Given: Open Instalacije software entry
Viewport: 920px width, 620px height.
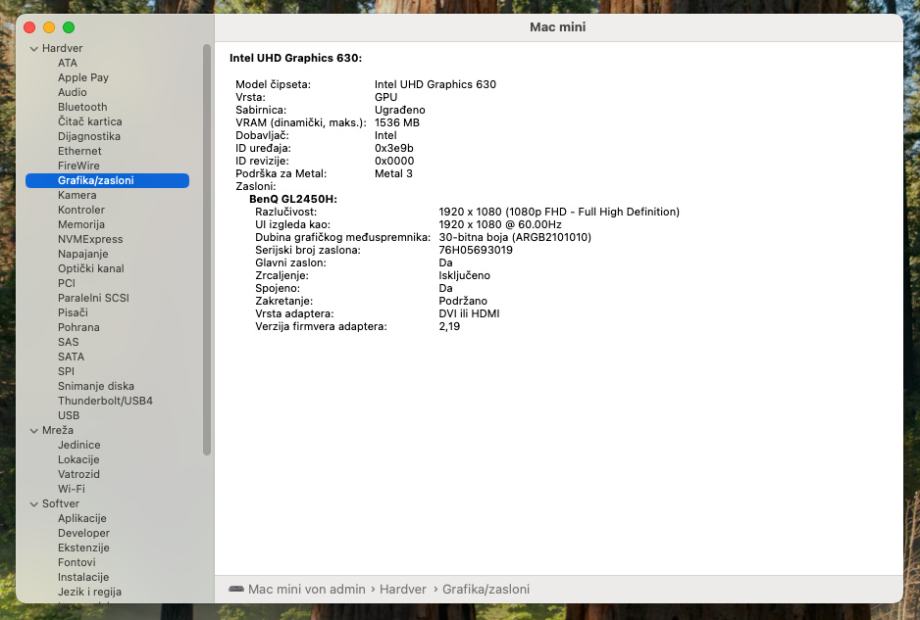Looking at the screenshot, I should [x=83, y=577].
